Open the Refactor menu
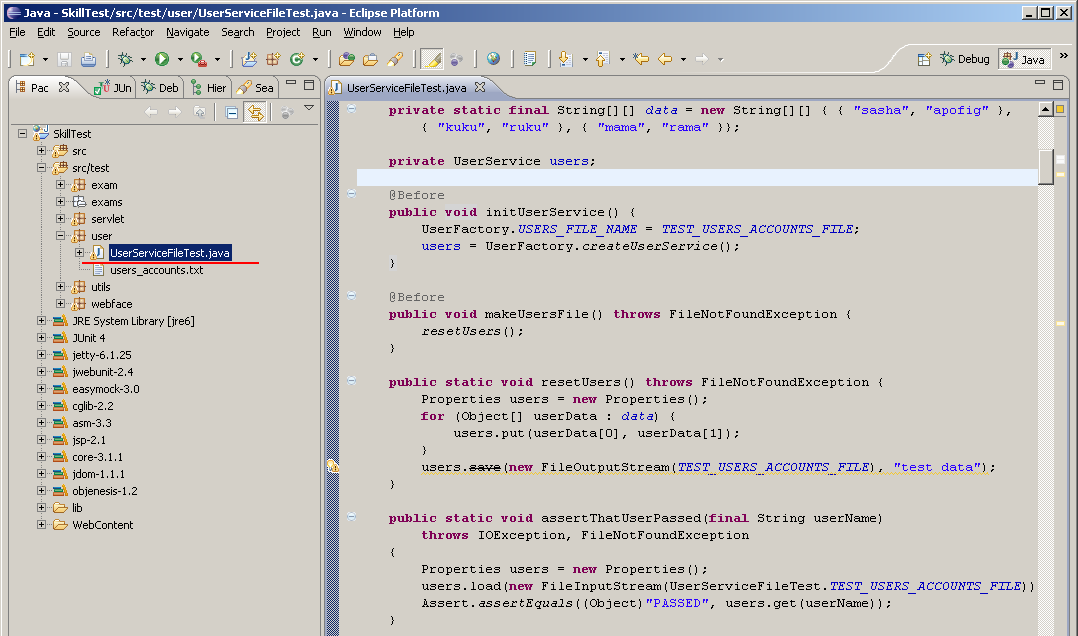This screenshot has width=1078, height=636. point(133,32)
